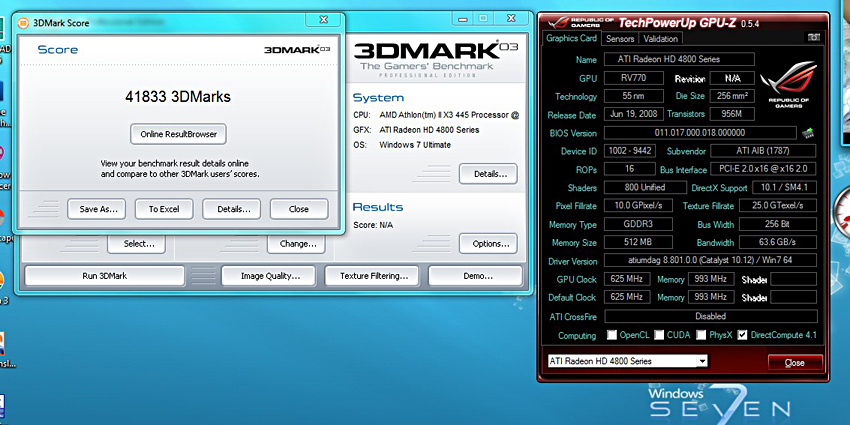Viewport: 850px width, 425px height.
Task: Click the red Close button in GPU-Z
Action: (795, 363)
